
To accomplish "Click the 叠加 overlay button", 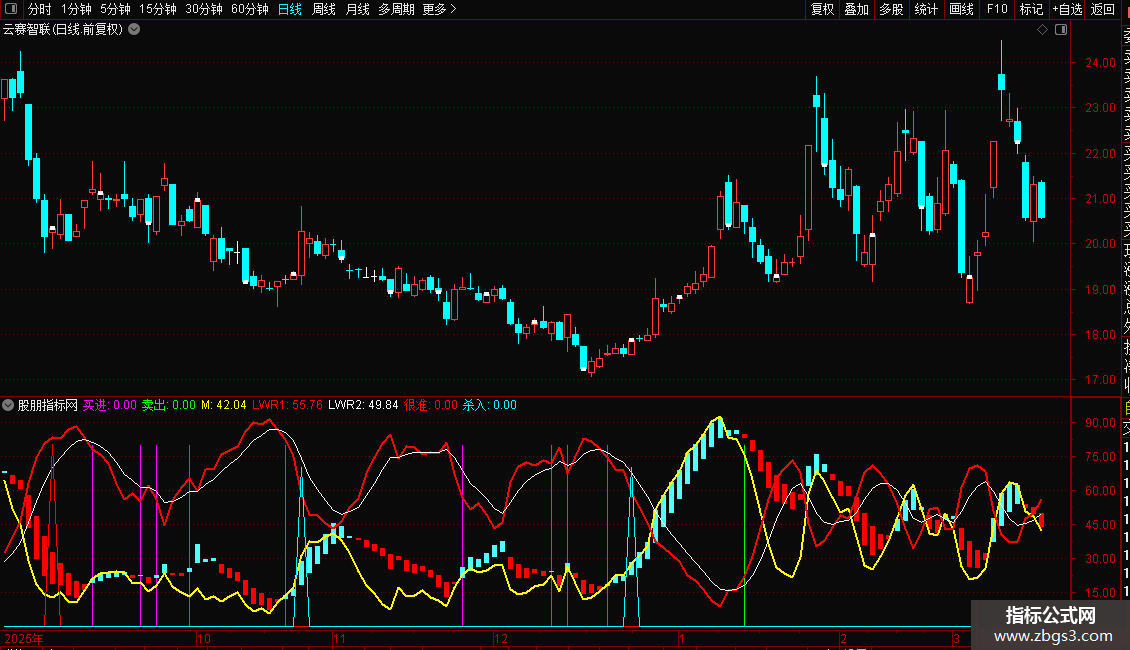I will [x=857, y=9].
